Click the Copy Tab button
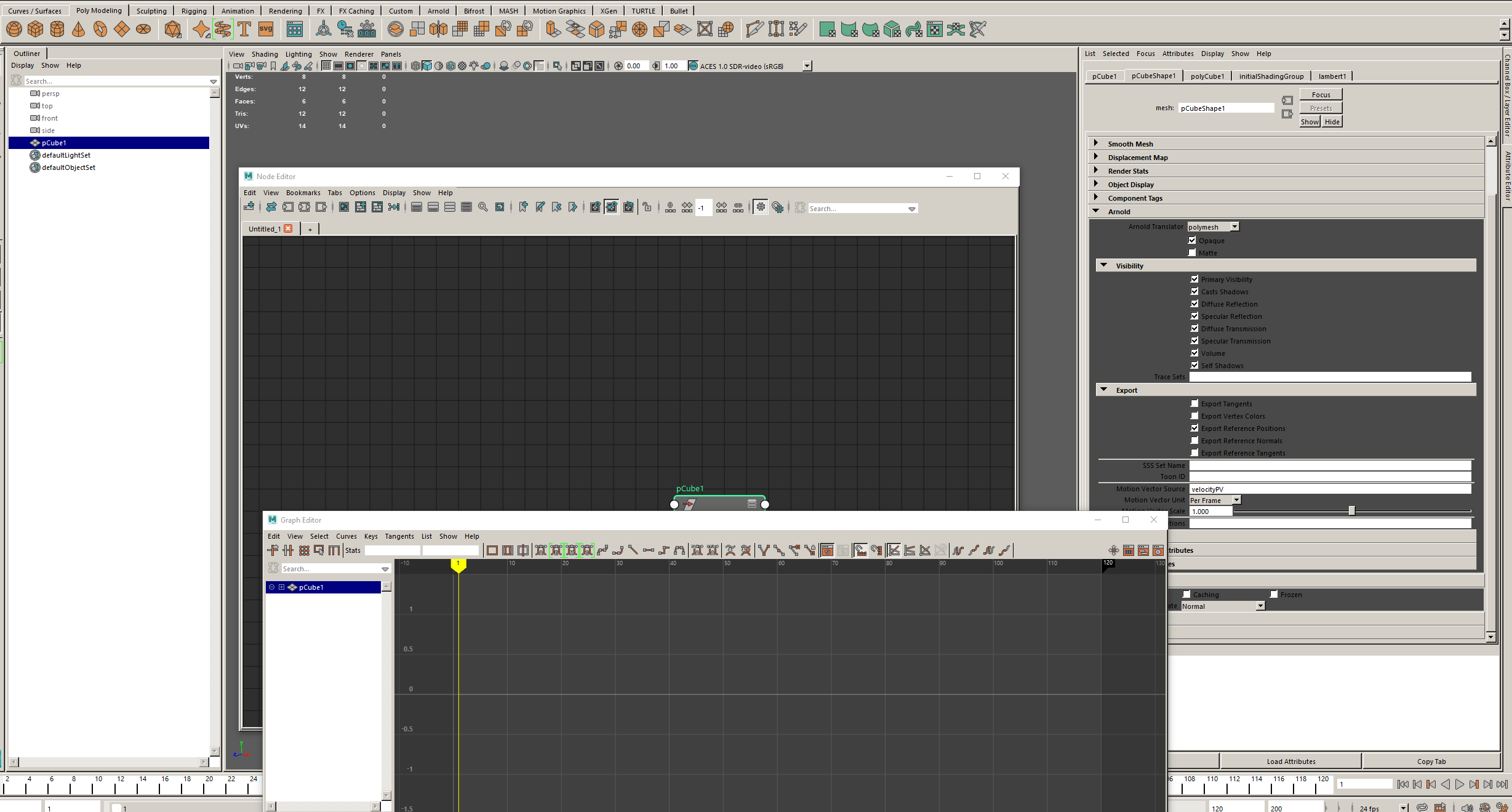Viewport: 1512px width, 812px height. tap(1431, 762)
